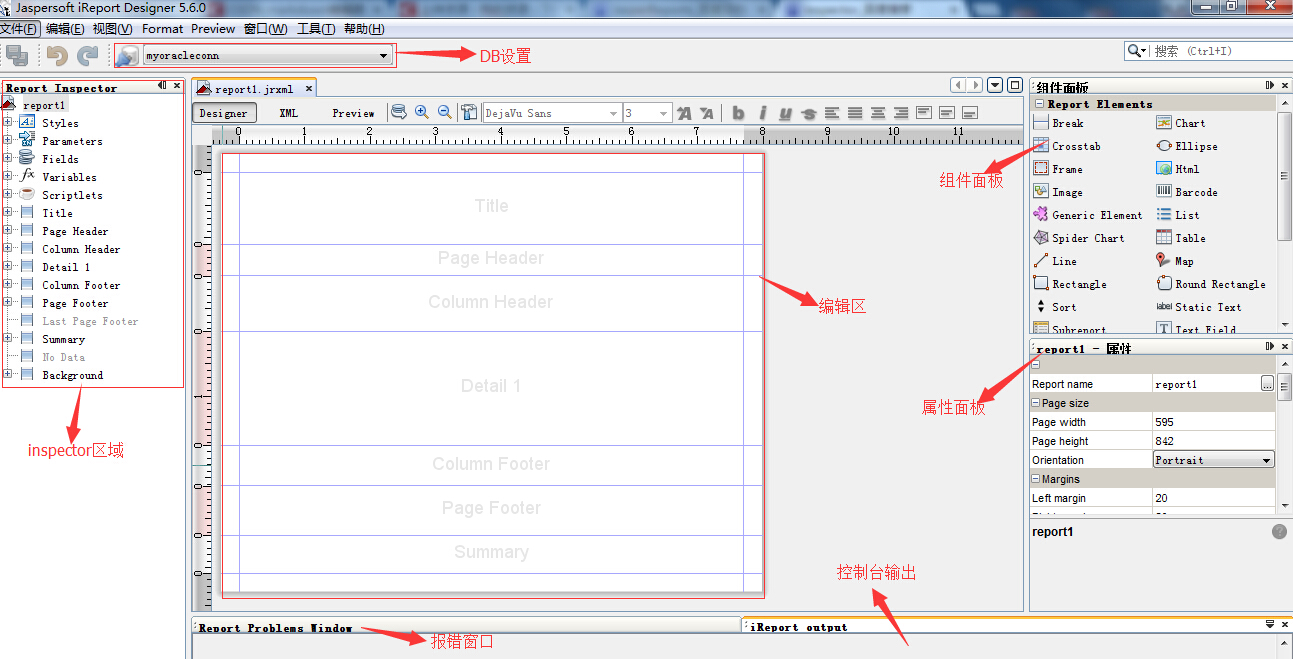
Task: Click the format painter paste icon
Action: (469, 113)
